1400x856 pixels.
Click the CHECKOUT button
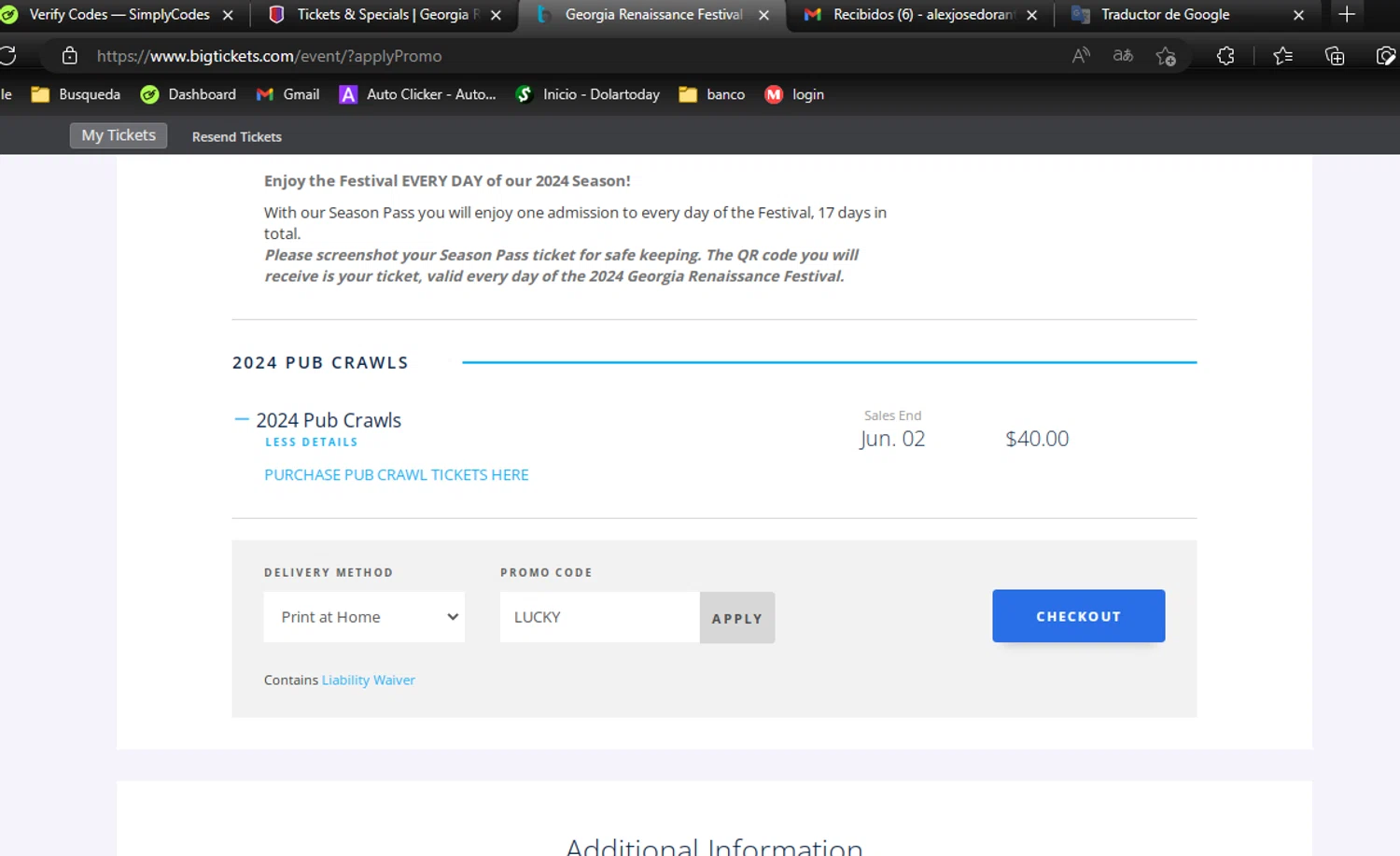1079,616
